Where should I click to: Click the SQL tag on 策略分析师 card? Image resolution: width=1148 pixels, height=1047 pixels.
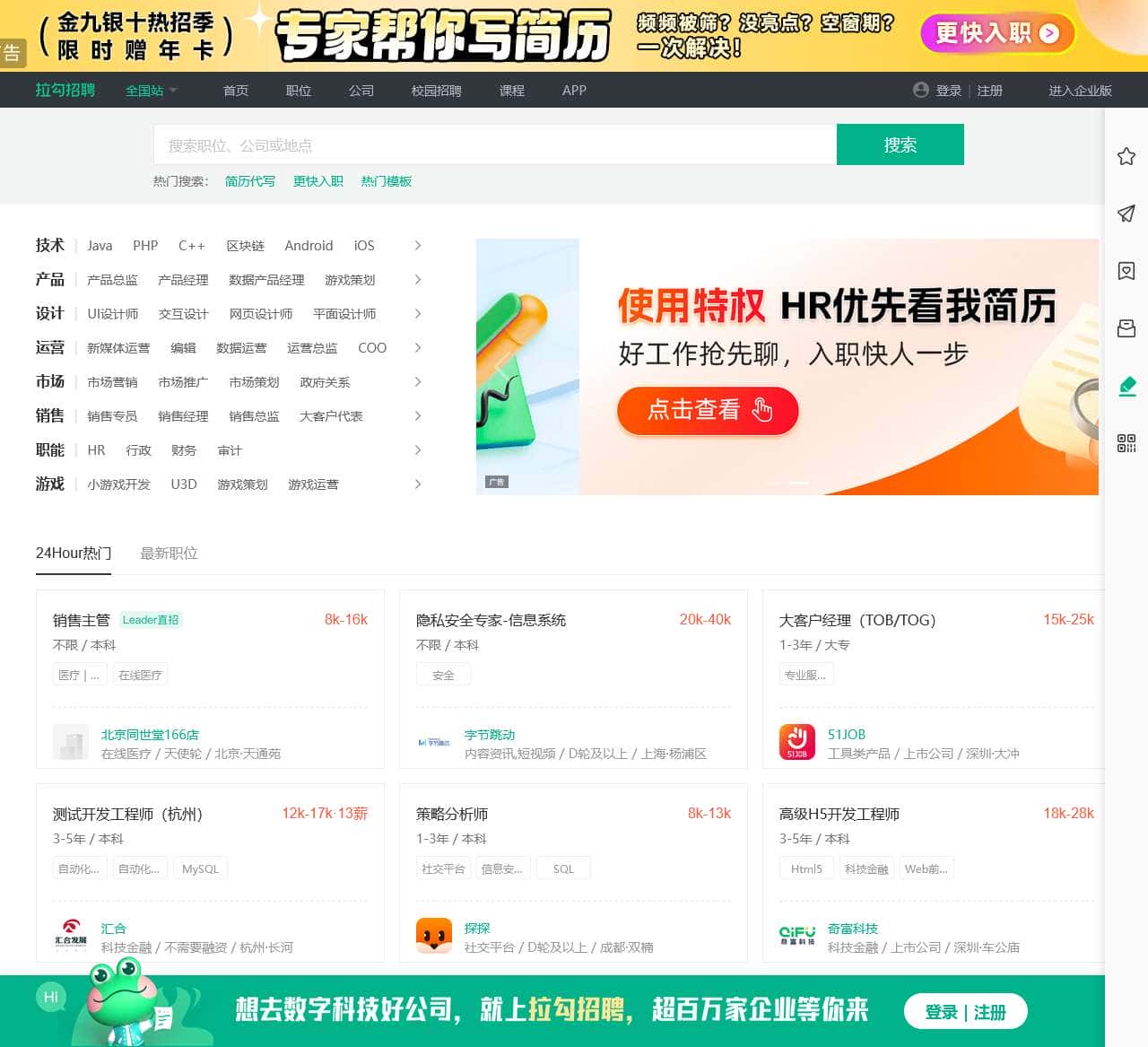[x=563, y=868]
